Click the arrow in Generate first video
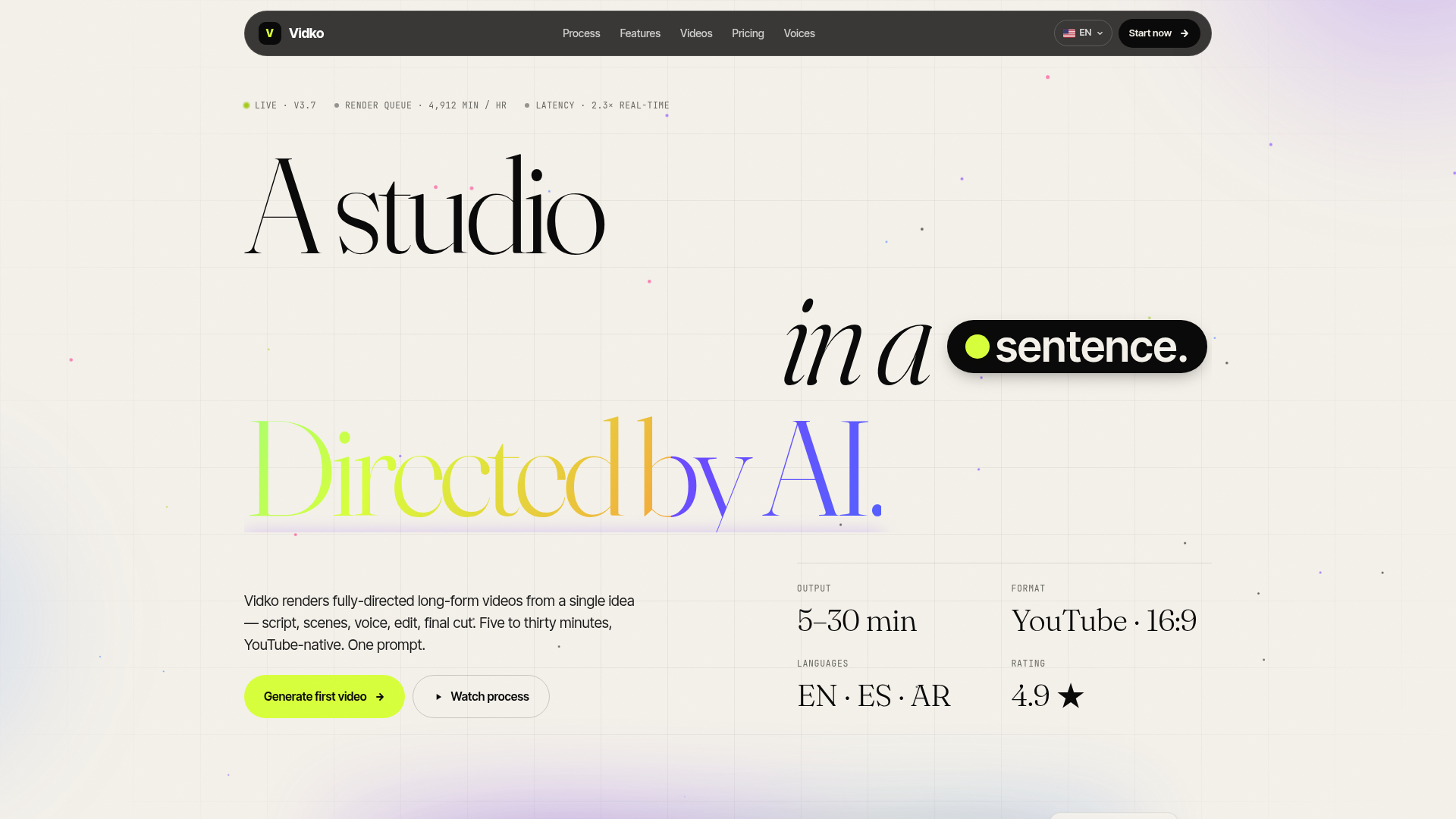Image resolution: width=1456 pixels, height=819 pixels. (x=380, y=697)
